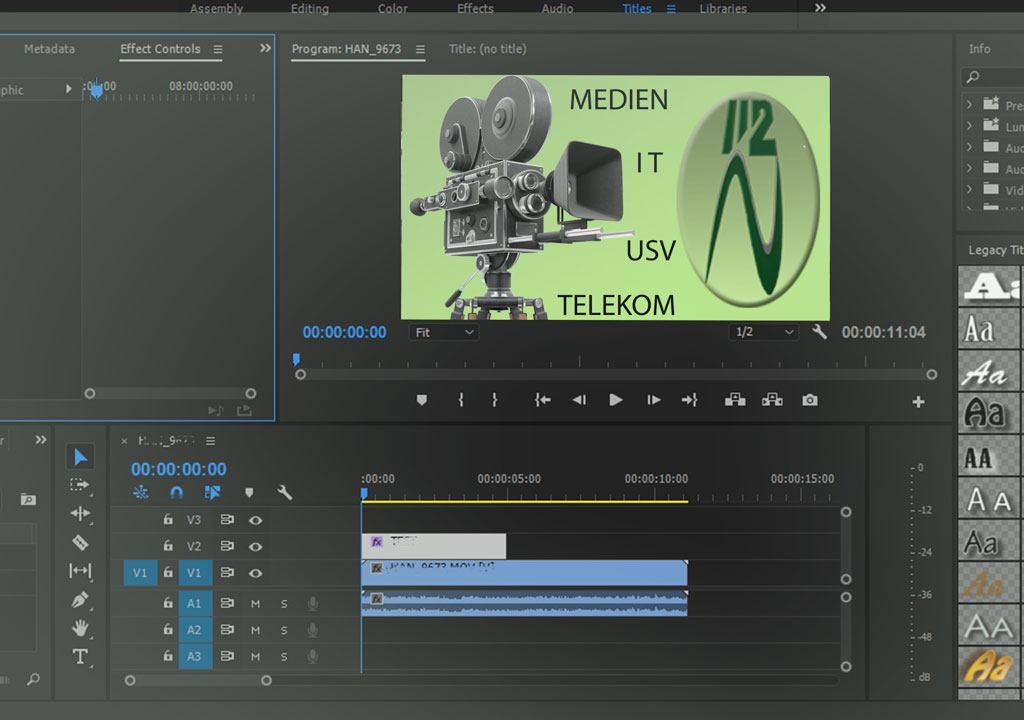Step forward one frame
1024x720 pixels.
point(653,400)
